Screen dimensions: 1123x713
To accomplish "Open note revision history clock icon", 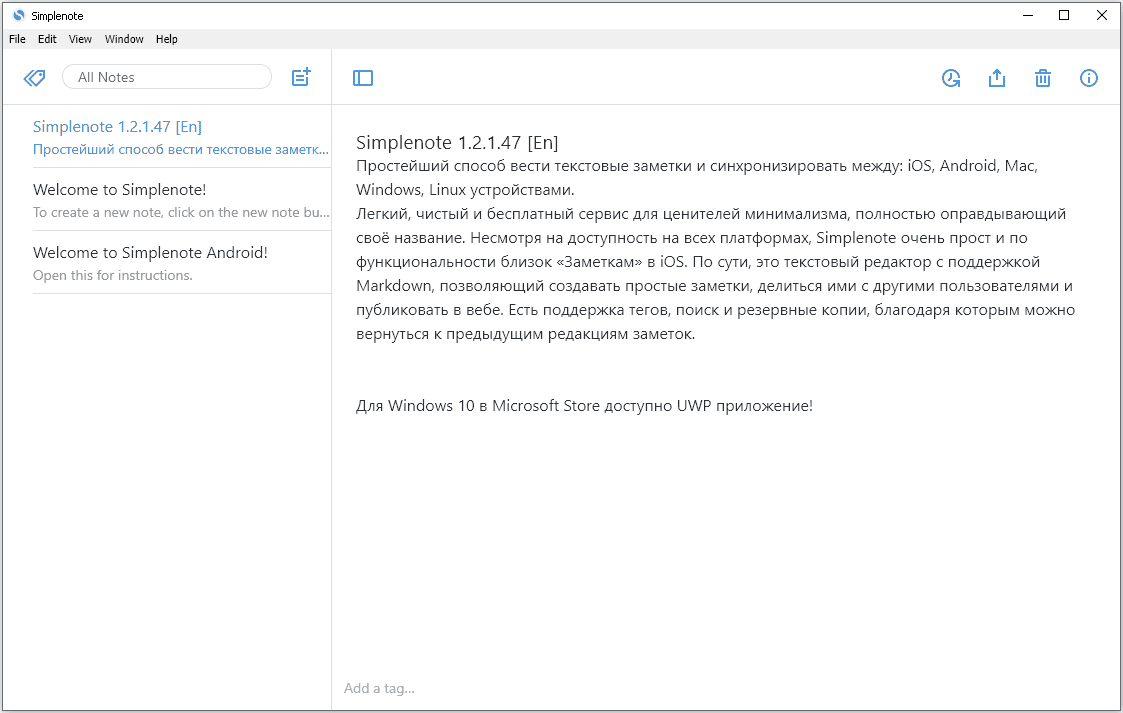I will [951, 78].
